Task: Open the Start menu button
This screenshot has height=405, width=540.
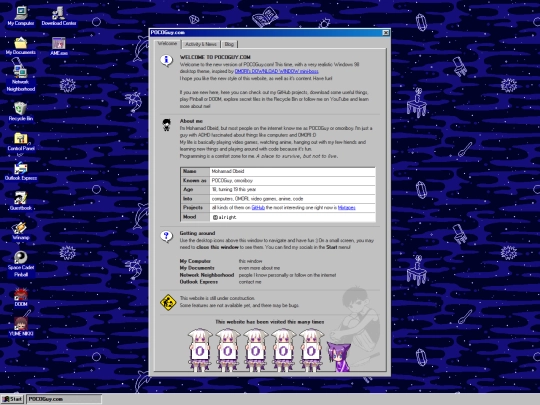Action: [x=12, y=399]
